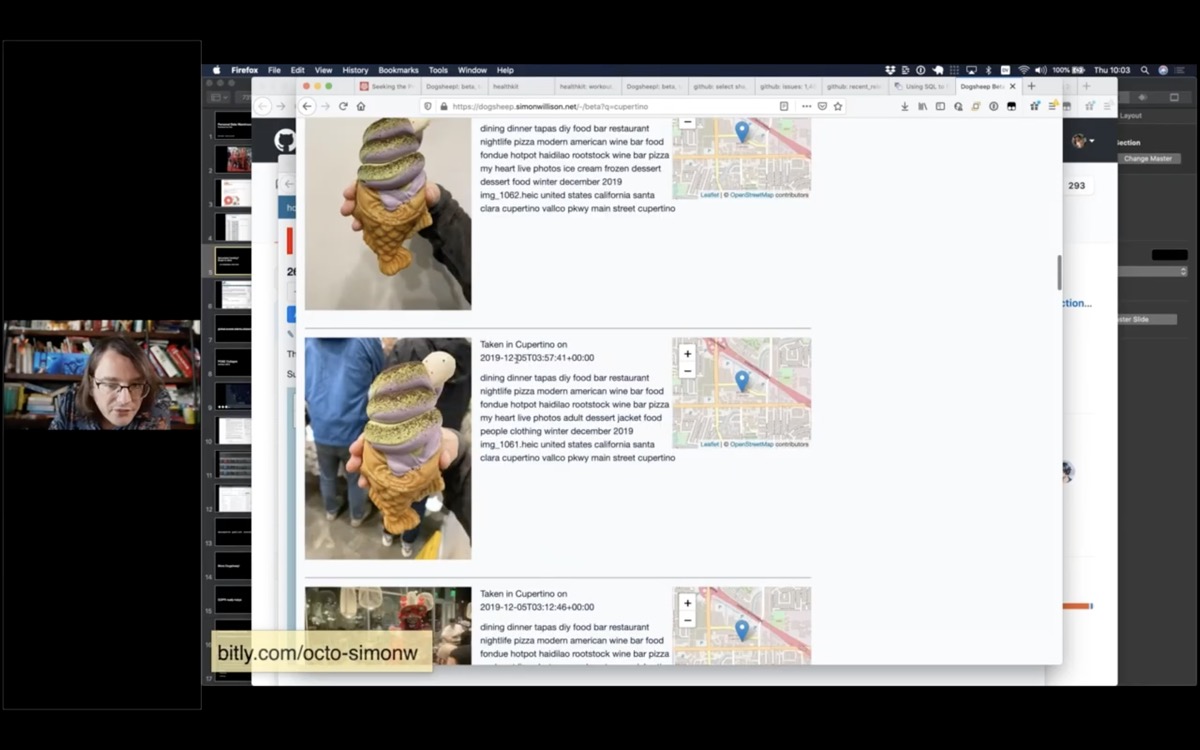
Task: Save page to Pocket icon
Action: click(x=822, y=106)
